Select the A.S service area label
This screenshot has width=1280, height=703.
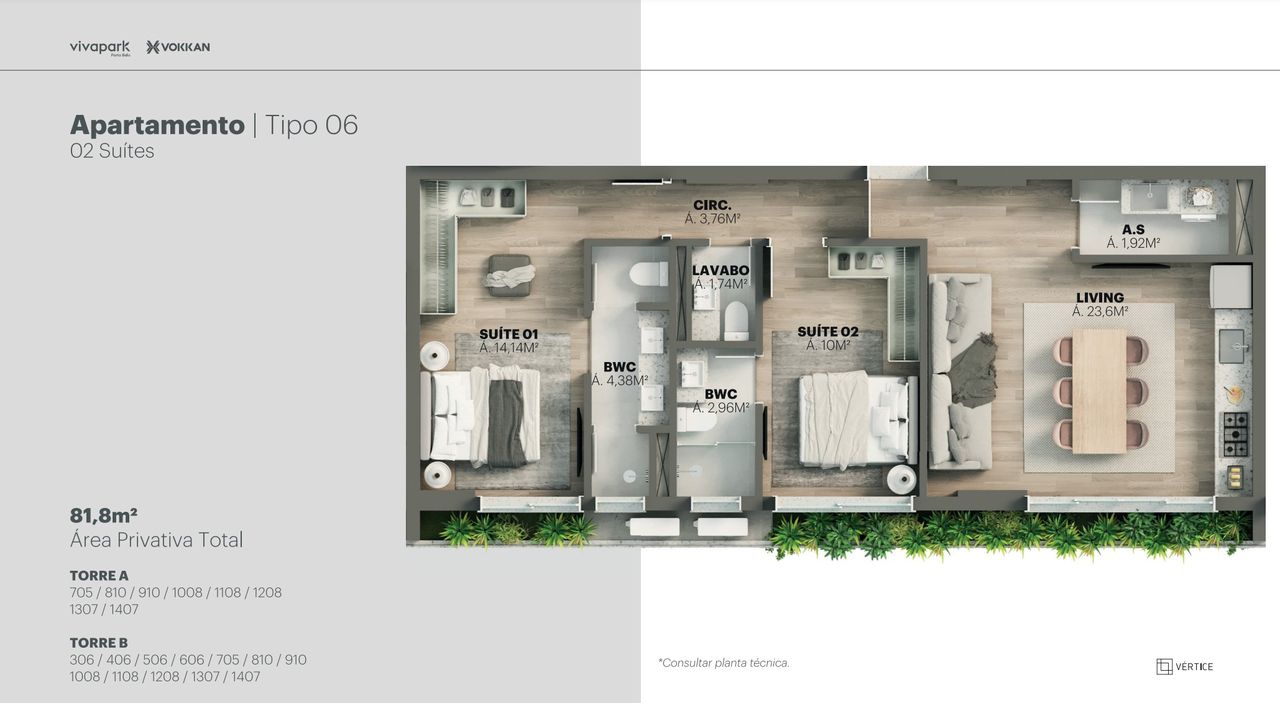1133,230
